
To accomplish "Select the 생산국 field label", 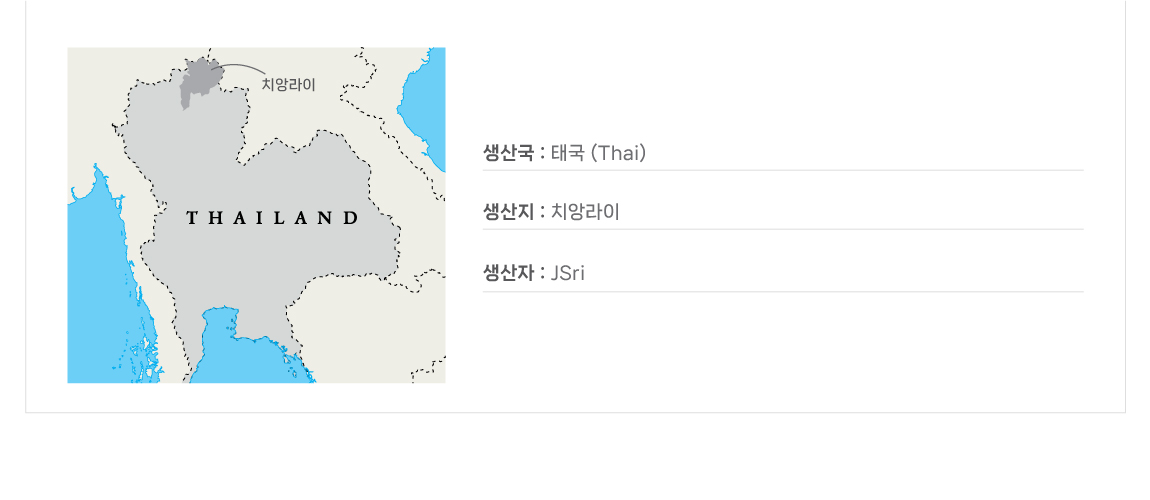I will click(x=508, y=153).
